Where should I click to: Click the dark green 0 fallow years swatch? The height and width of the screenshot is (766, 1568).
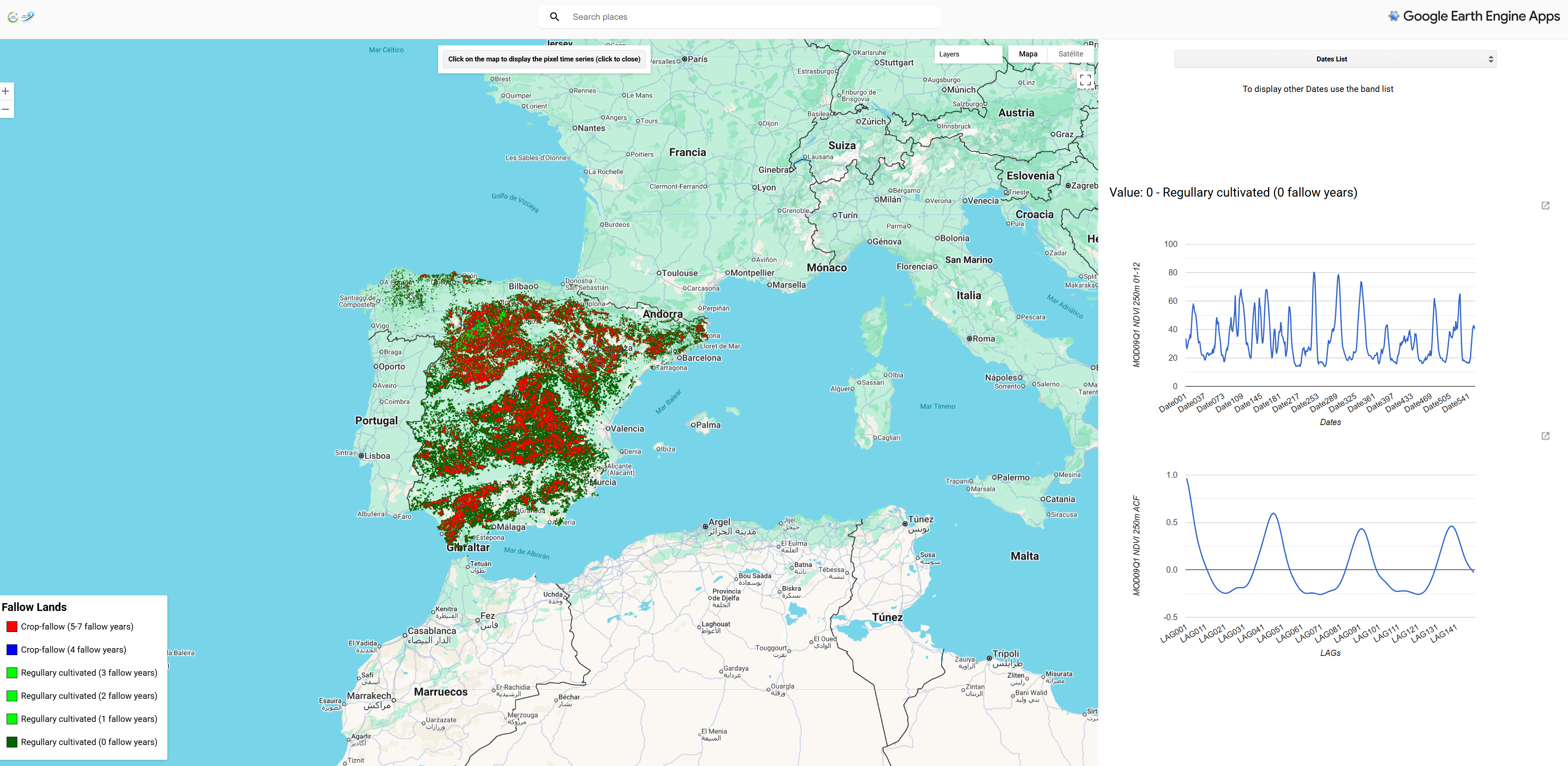pos(12,742)
